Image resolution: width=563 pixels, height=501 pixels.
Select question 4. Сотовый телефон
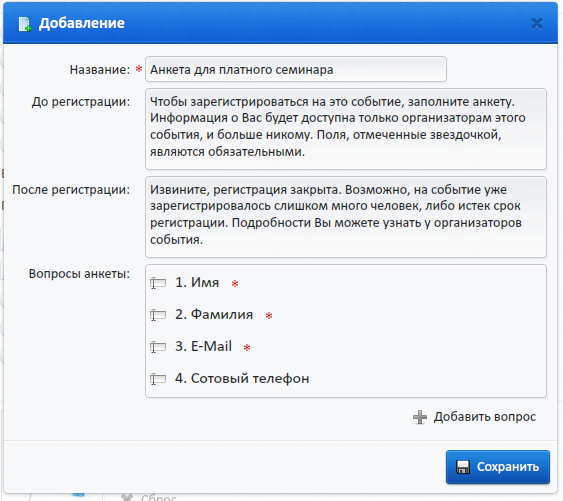click(242, 379)
